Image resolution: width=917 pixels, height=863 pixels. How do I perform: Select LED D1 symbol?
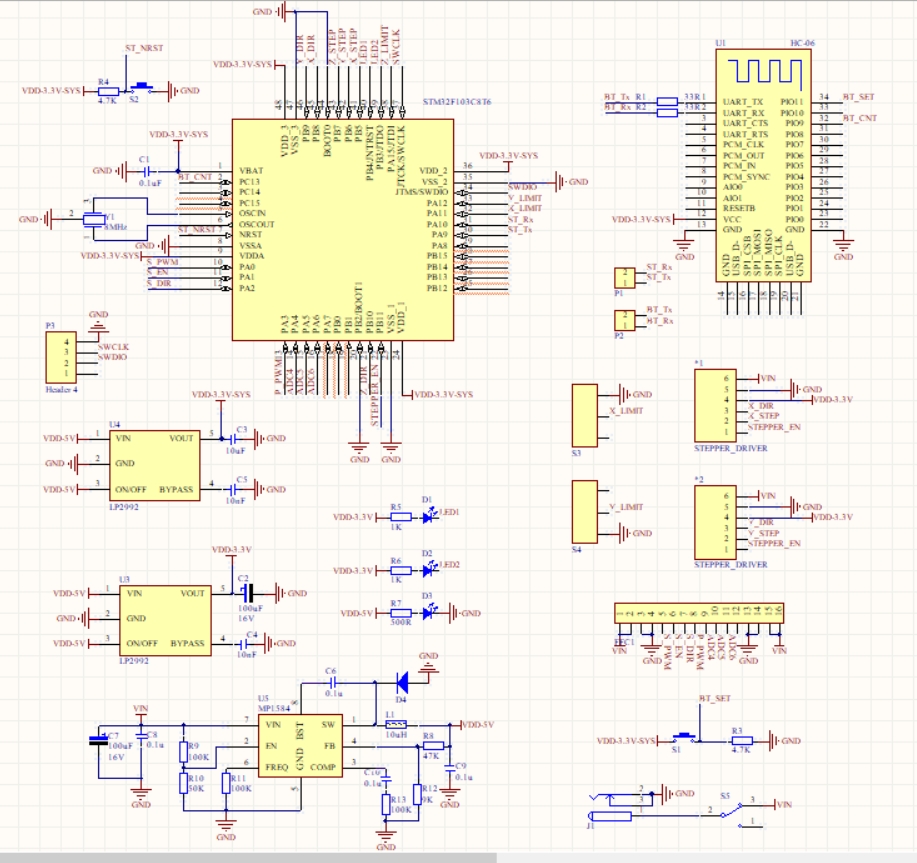click(429, 516)
